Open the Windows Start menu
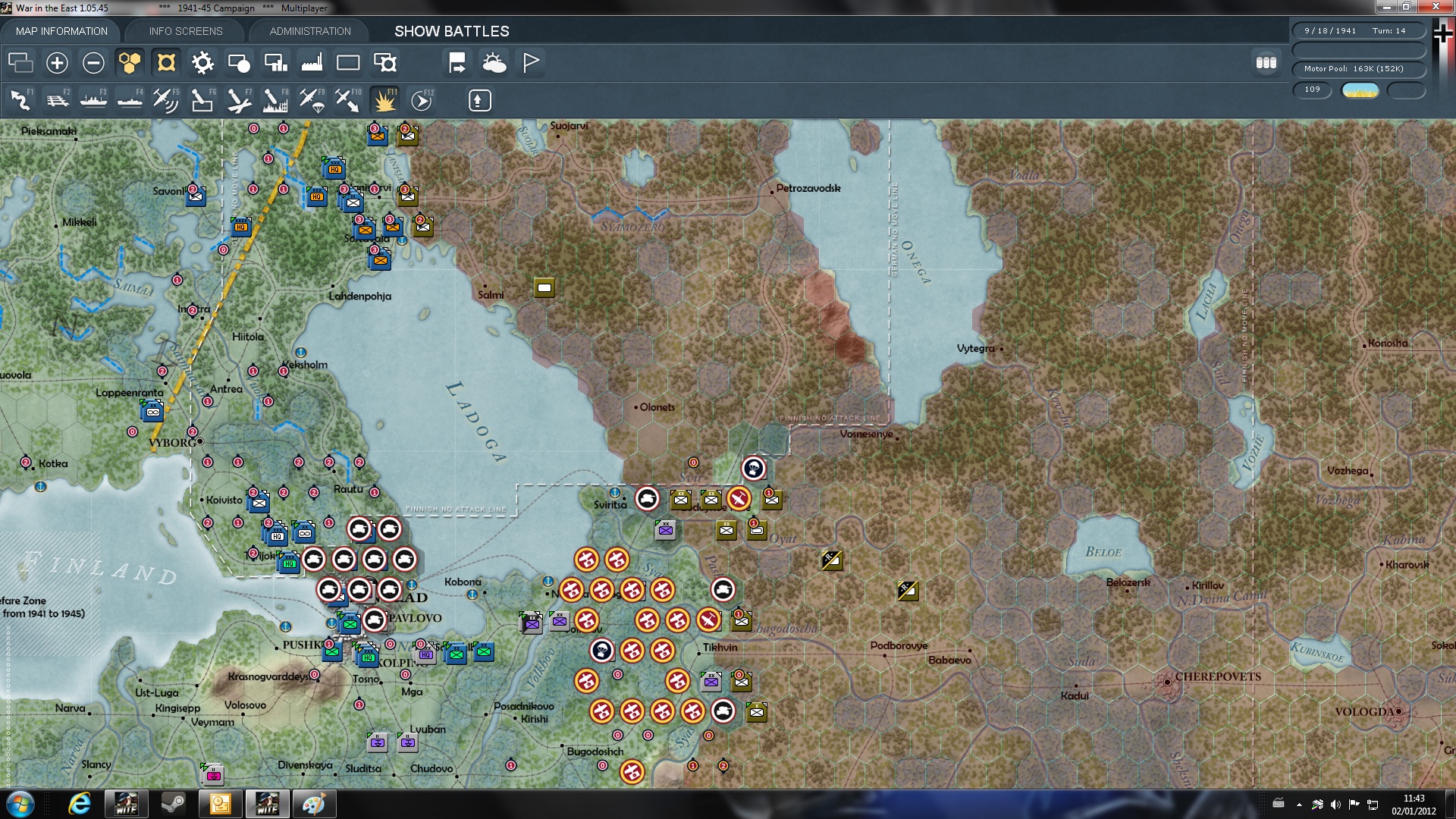 [x=20, y=804]
